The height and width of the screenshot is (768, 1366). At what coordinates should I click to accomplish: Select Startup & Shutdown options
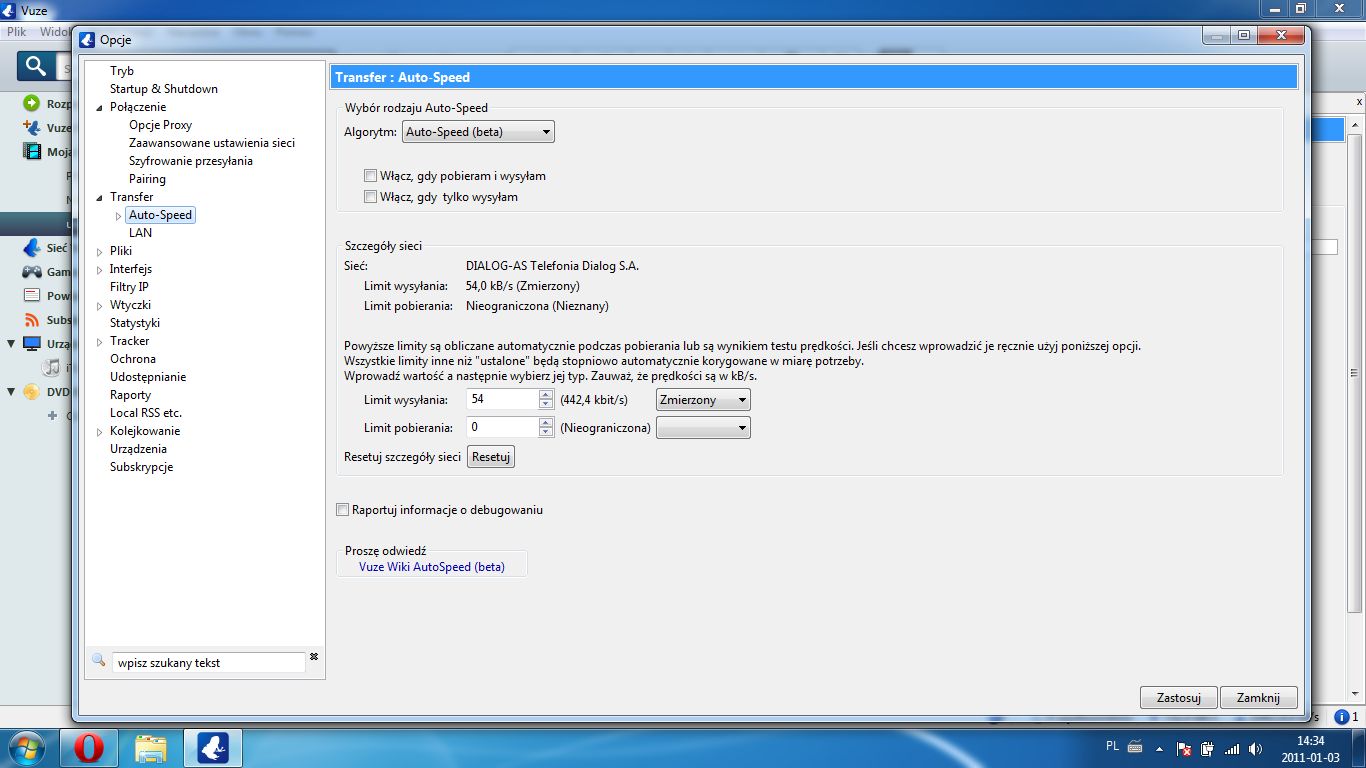[164, 89]
